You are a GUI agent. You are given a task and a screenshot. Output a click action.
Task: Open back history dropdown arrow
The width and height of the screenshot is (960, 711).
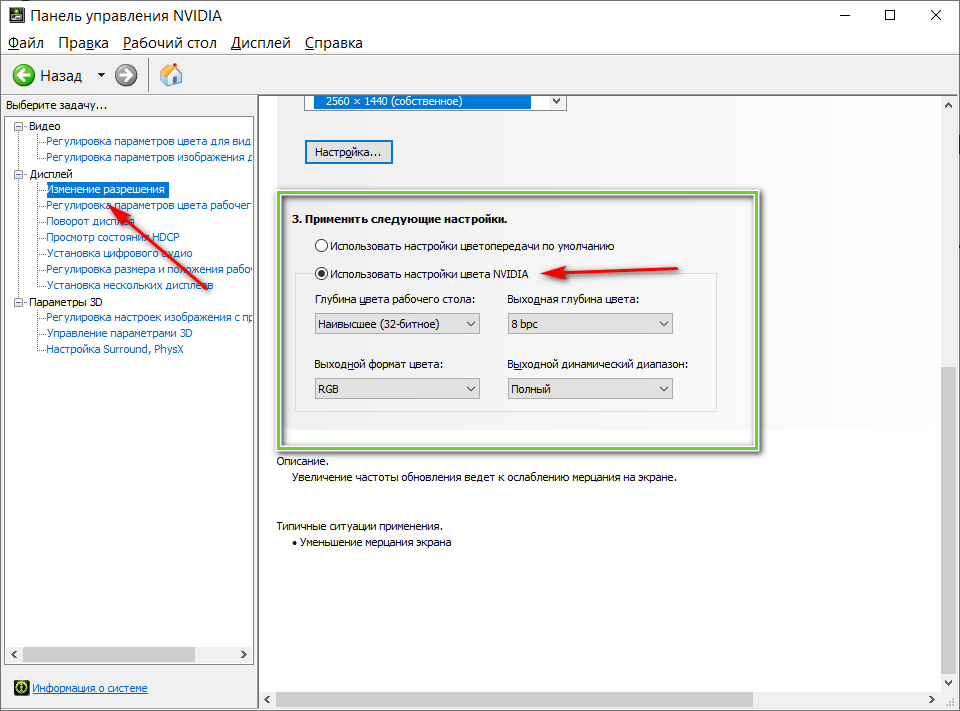101,75
